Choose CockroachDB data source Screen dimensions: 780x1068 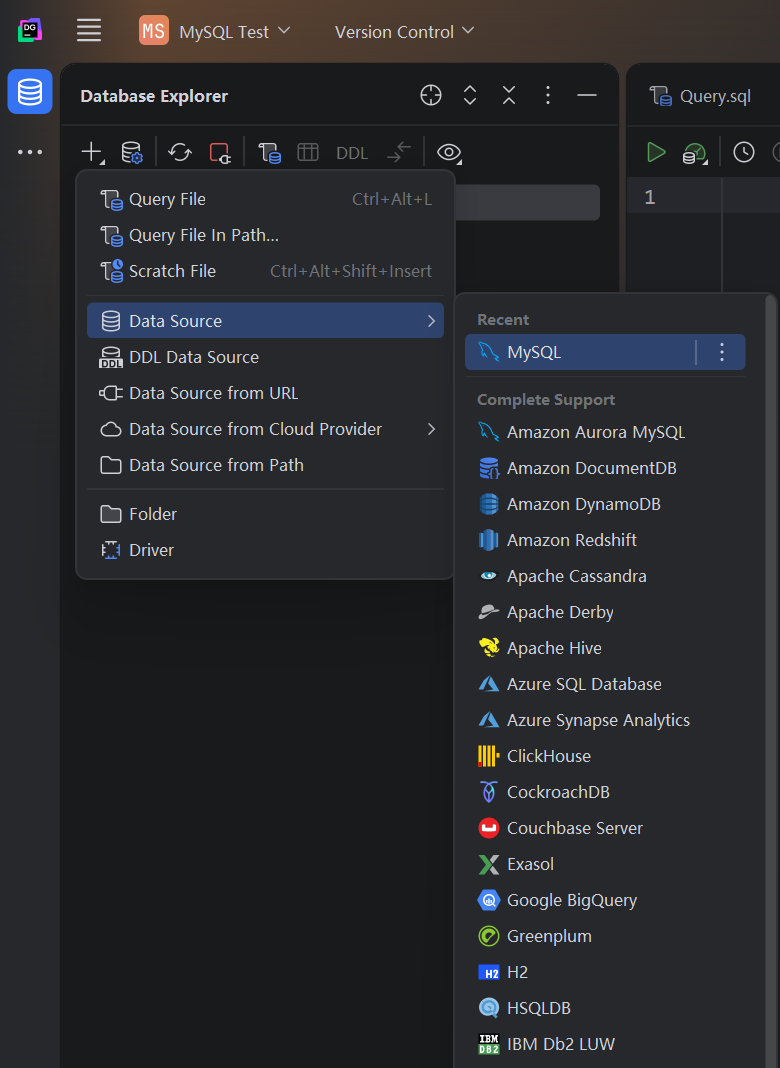[x=605, y=793]
